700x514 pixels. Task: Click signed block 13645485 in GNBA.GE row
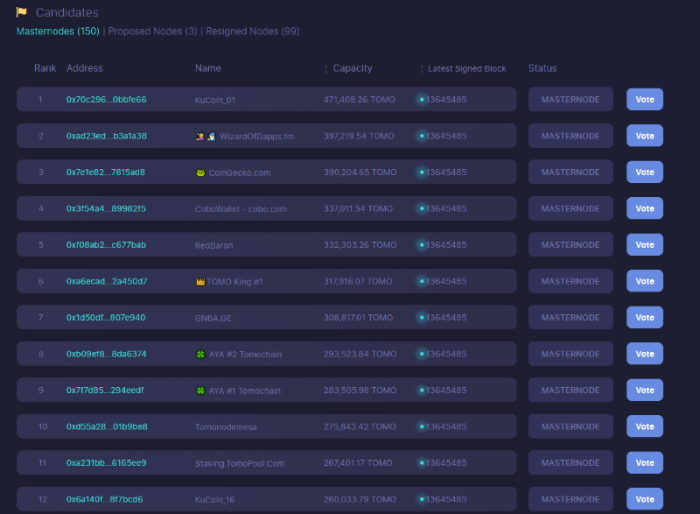446,318
